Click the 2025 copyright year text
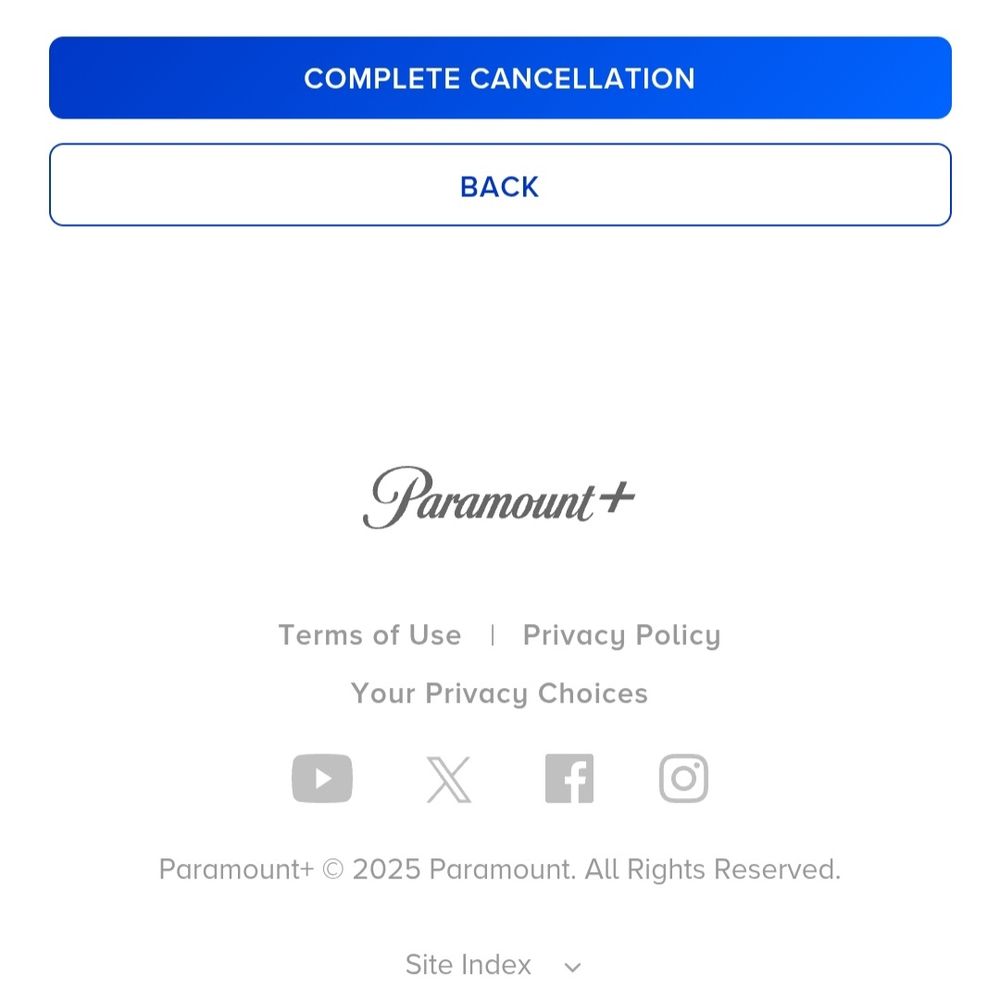The width and height of the screenshot is (1000, 999). 386,870
